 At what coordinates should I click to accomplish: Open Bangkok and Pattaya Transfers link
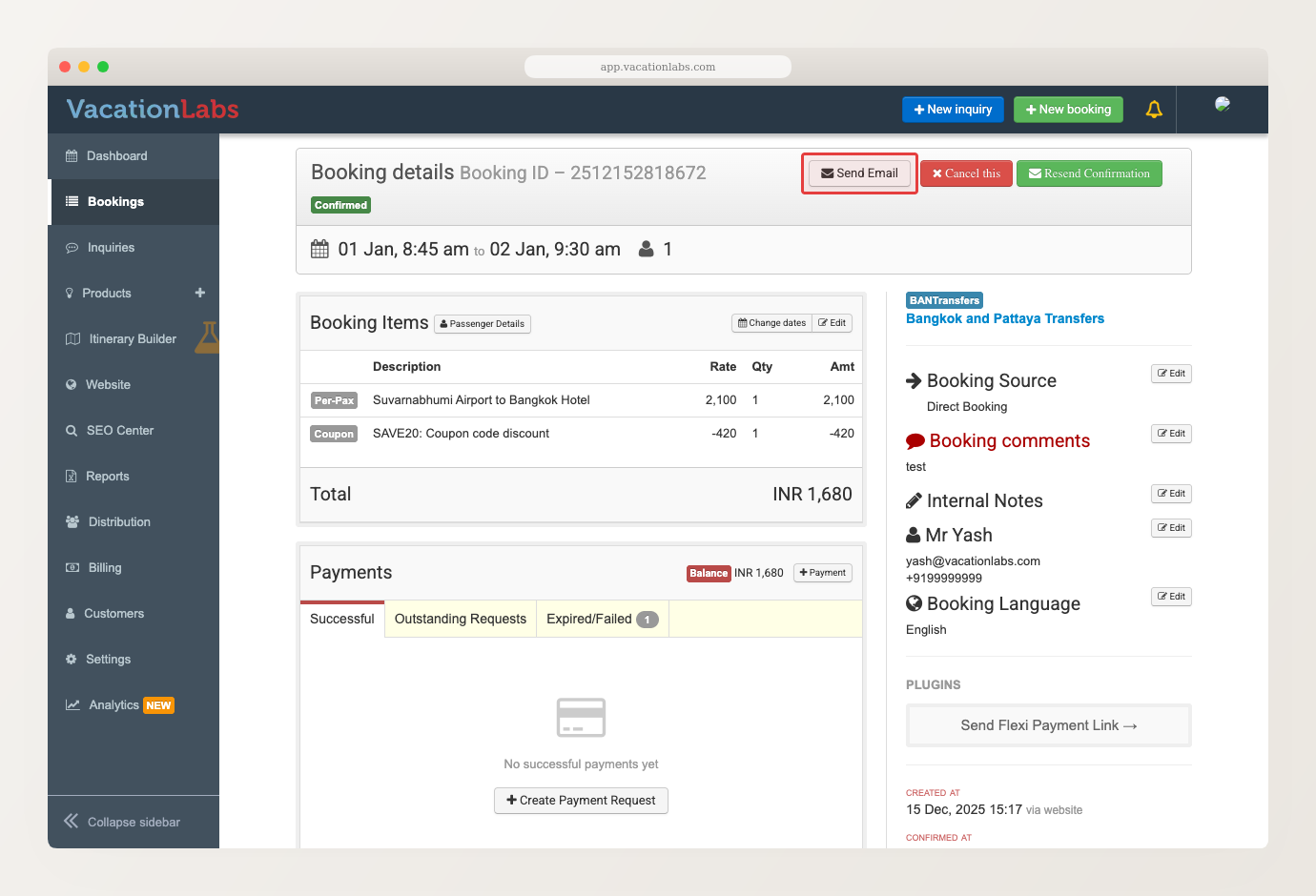[x=1005, y=318]
